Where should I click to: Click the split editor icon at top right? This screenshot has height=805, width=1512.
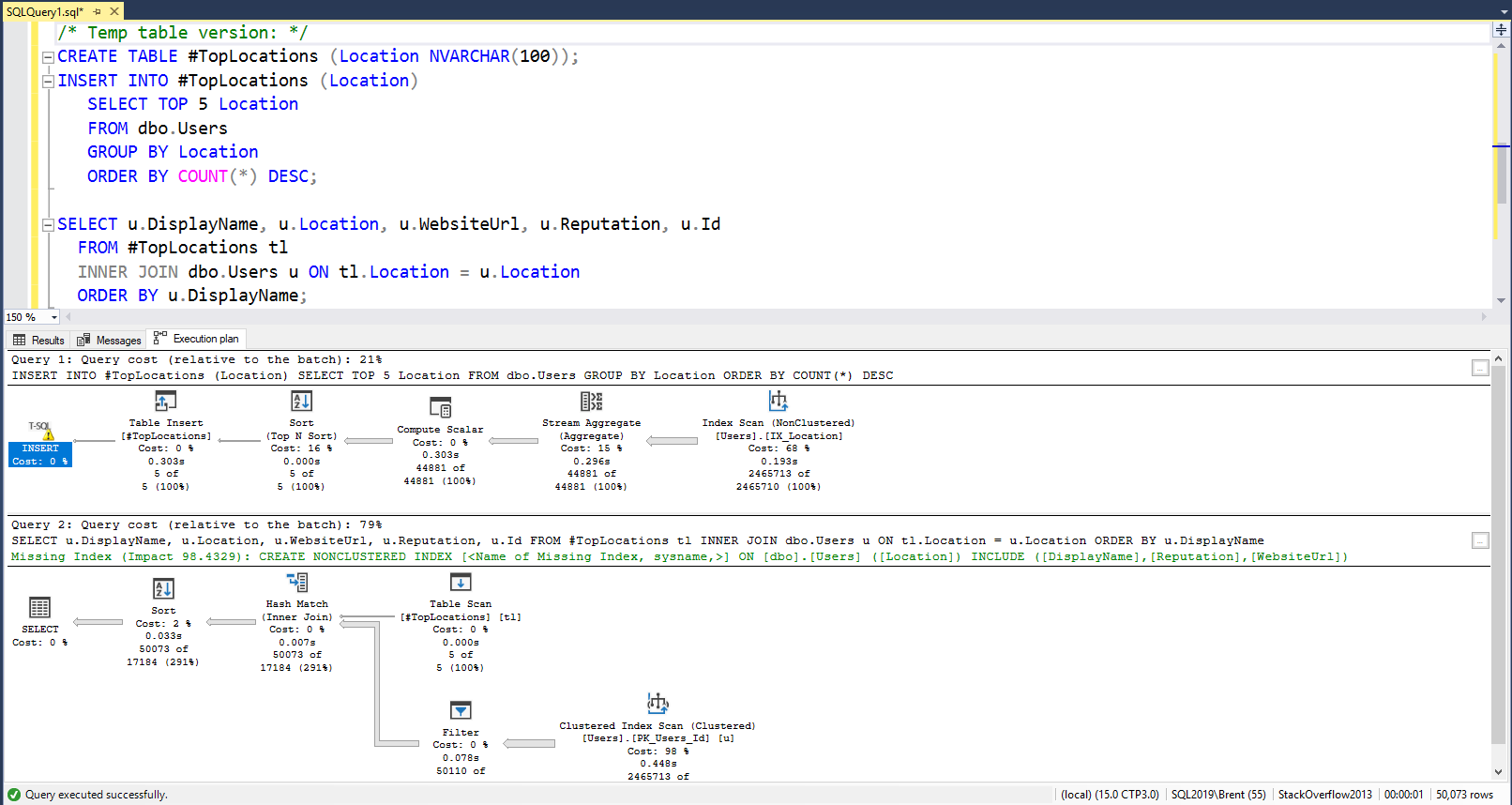(x=1501, y=30)
